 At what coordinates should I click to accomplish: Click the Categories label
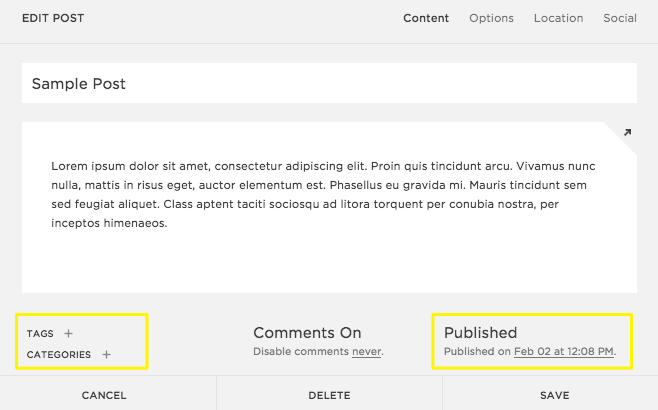click(59, 355)
